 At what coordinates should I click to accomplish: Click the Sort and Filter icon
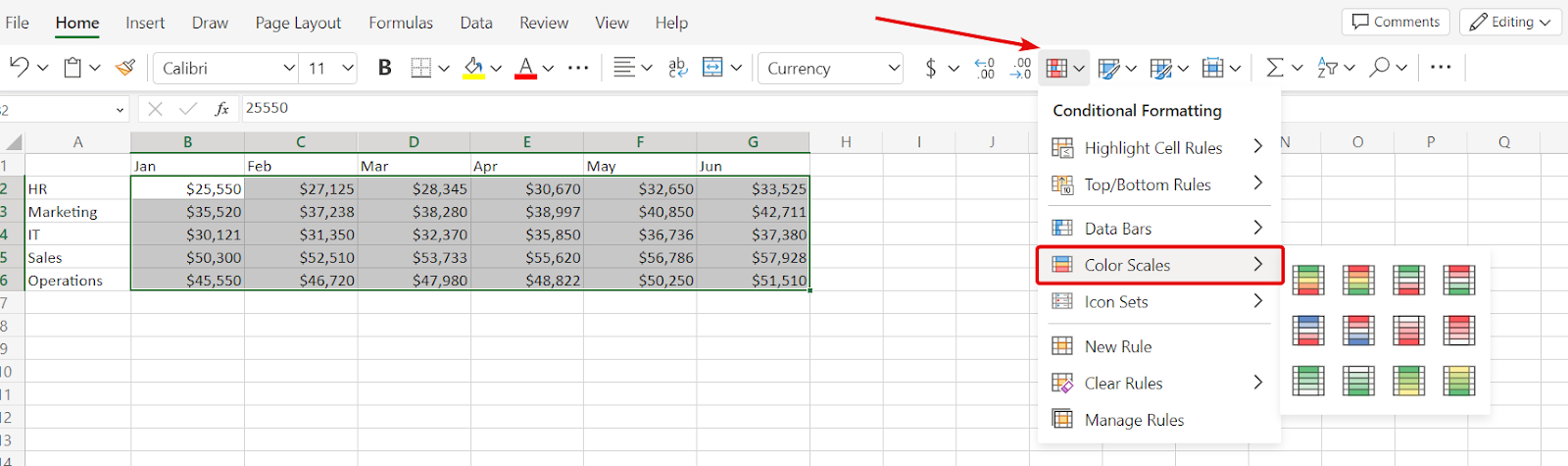1328,68
